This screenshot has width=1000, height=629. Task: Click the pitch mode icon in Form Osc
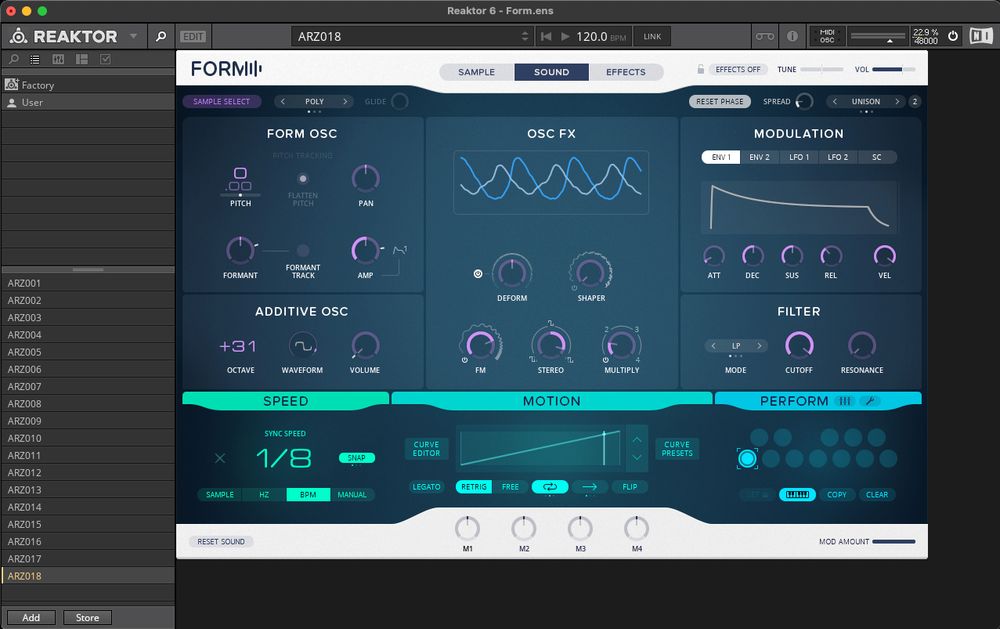pyautogui.click(x=240, y=180)
